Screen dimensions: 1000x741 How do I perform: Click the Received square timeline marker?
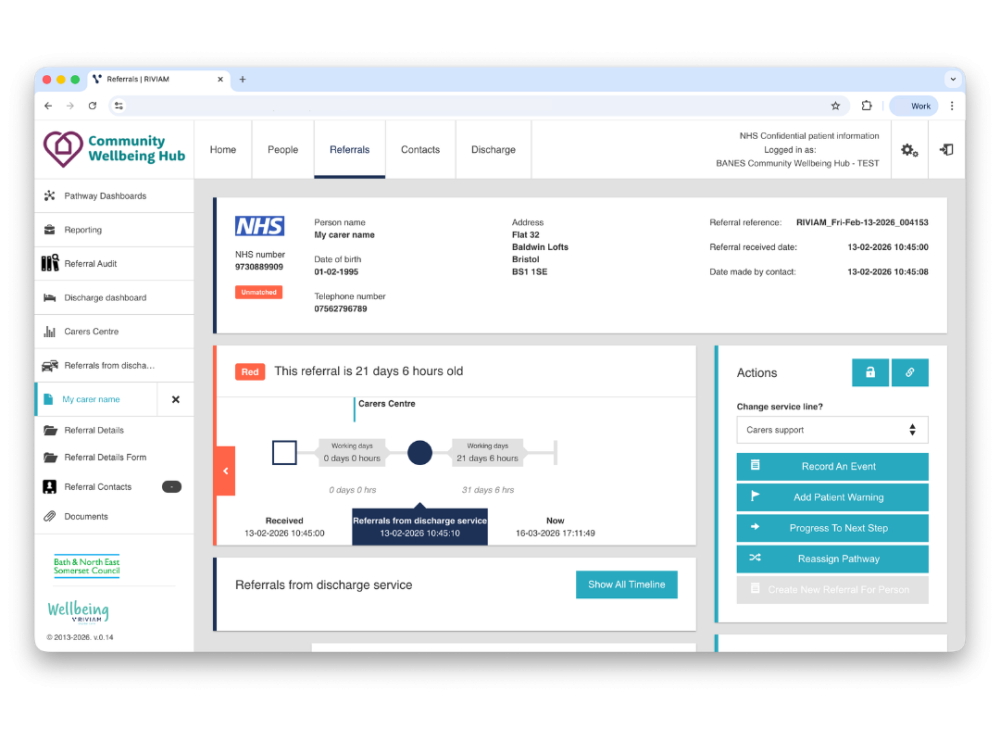pos(284,453)
